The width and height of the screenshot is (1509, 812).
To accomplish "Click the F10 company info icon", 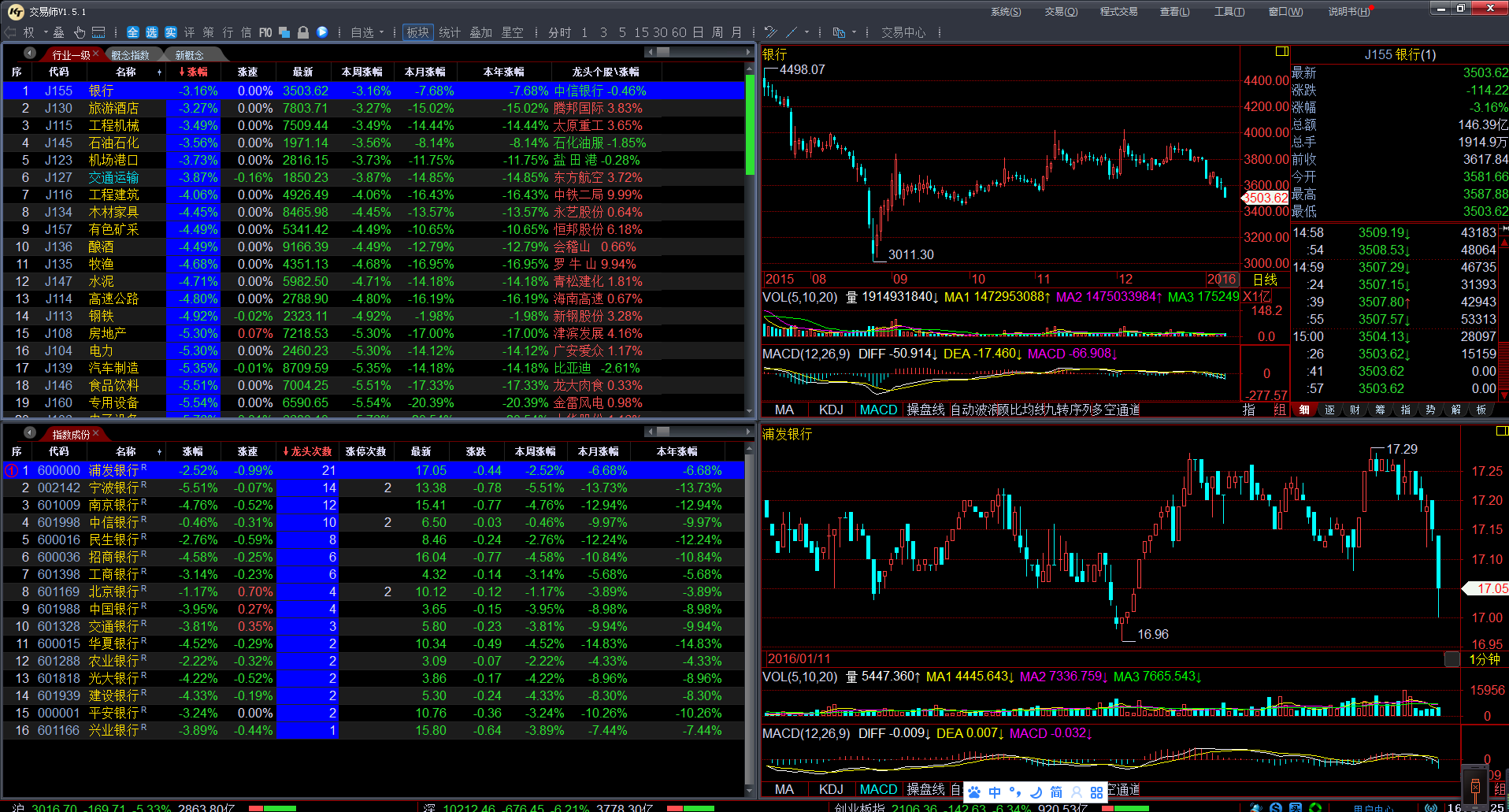I will (x=265, y=32).
